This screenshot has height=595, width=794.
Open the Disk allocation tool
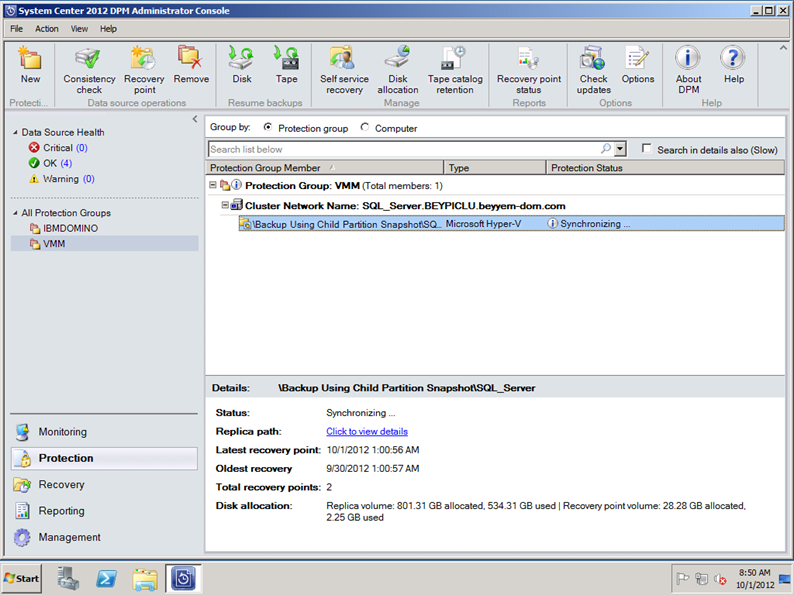398,70
